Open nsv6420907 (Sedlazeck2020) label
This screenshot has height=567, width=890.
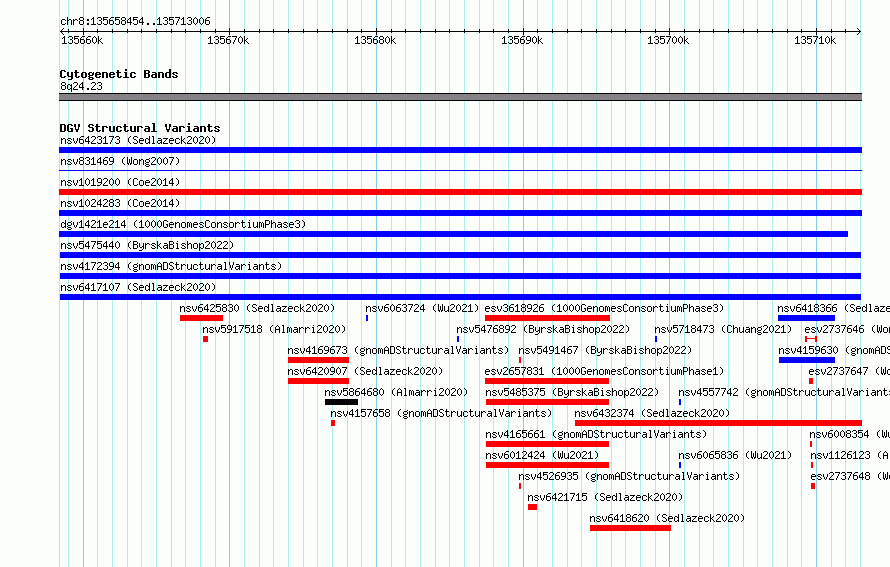(x=366, y=371)
